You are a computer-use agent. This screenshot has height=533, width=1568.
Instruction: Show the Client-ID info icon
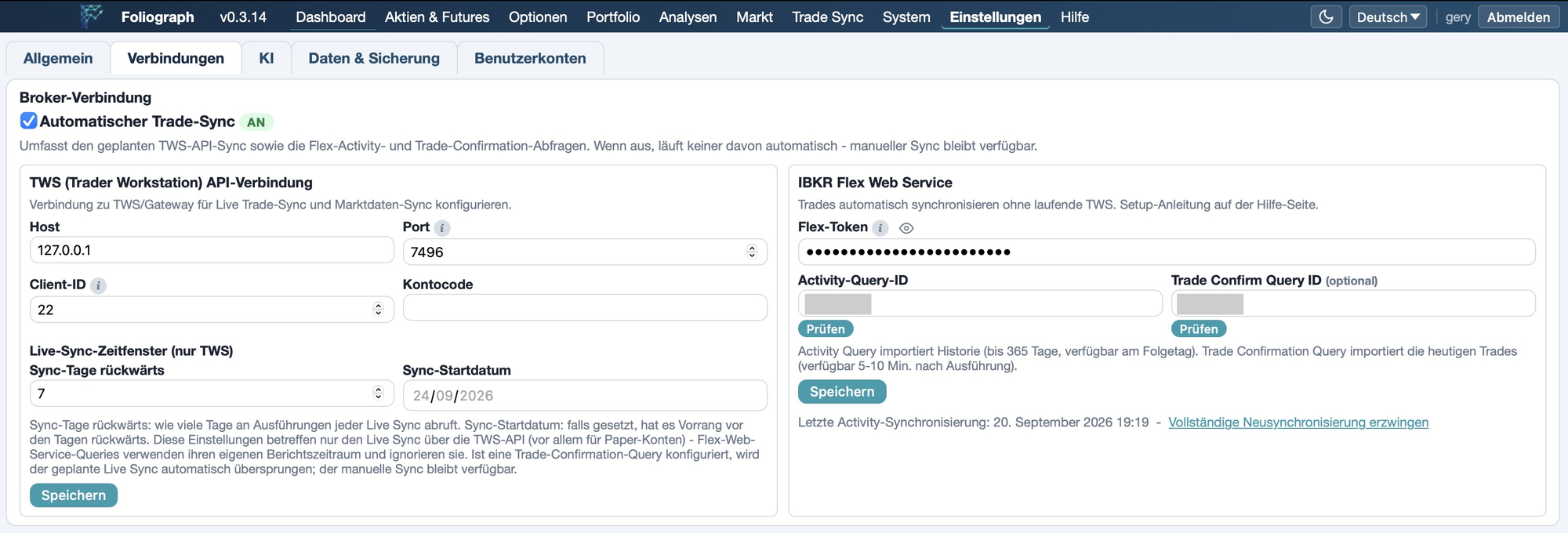pos(98,286)
